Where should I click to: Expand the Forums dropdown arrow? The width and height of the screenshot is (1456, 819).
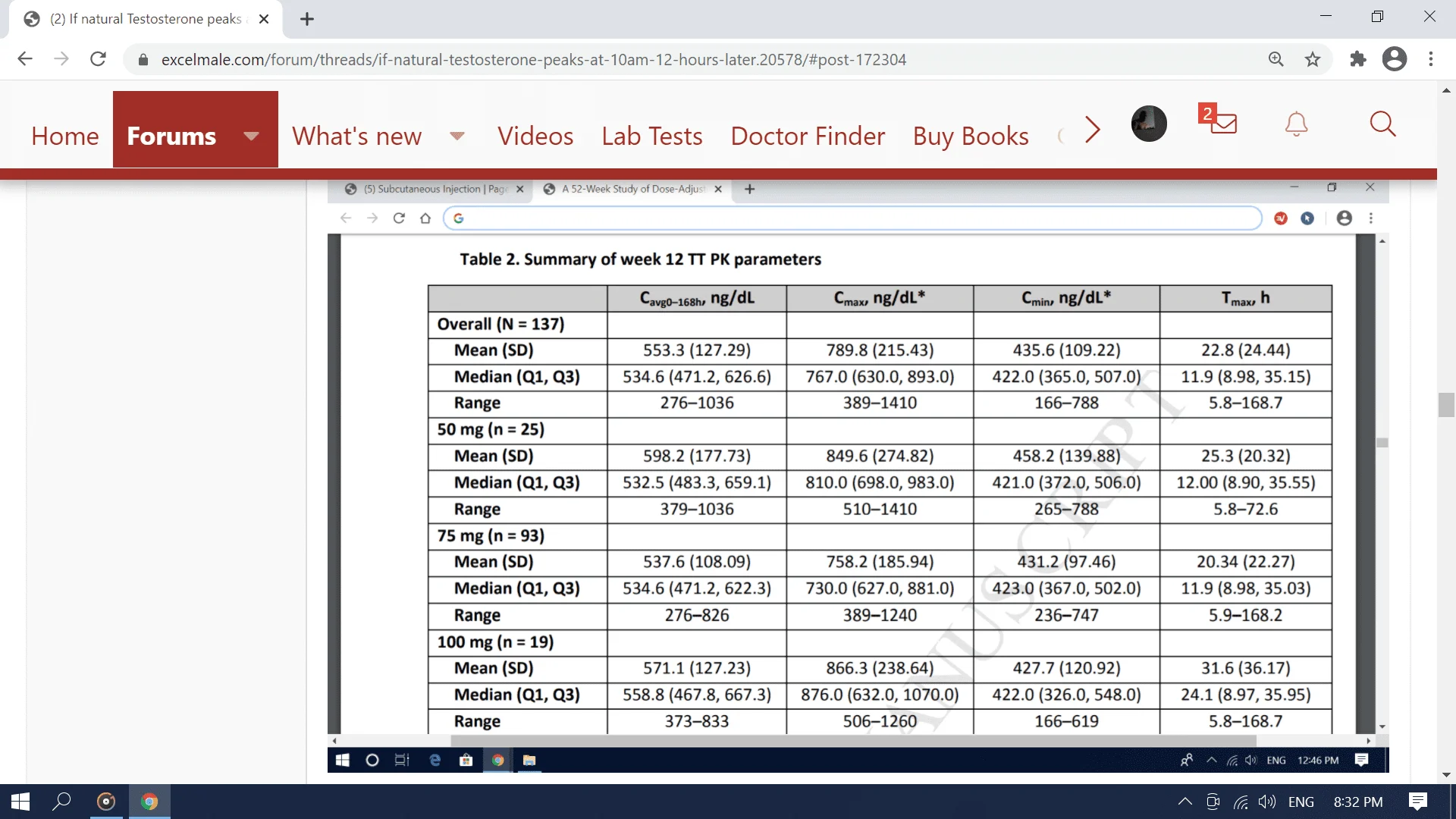(x=251, y=136)
